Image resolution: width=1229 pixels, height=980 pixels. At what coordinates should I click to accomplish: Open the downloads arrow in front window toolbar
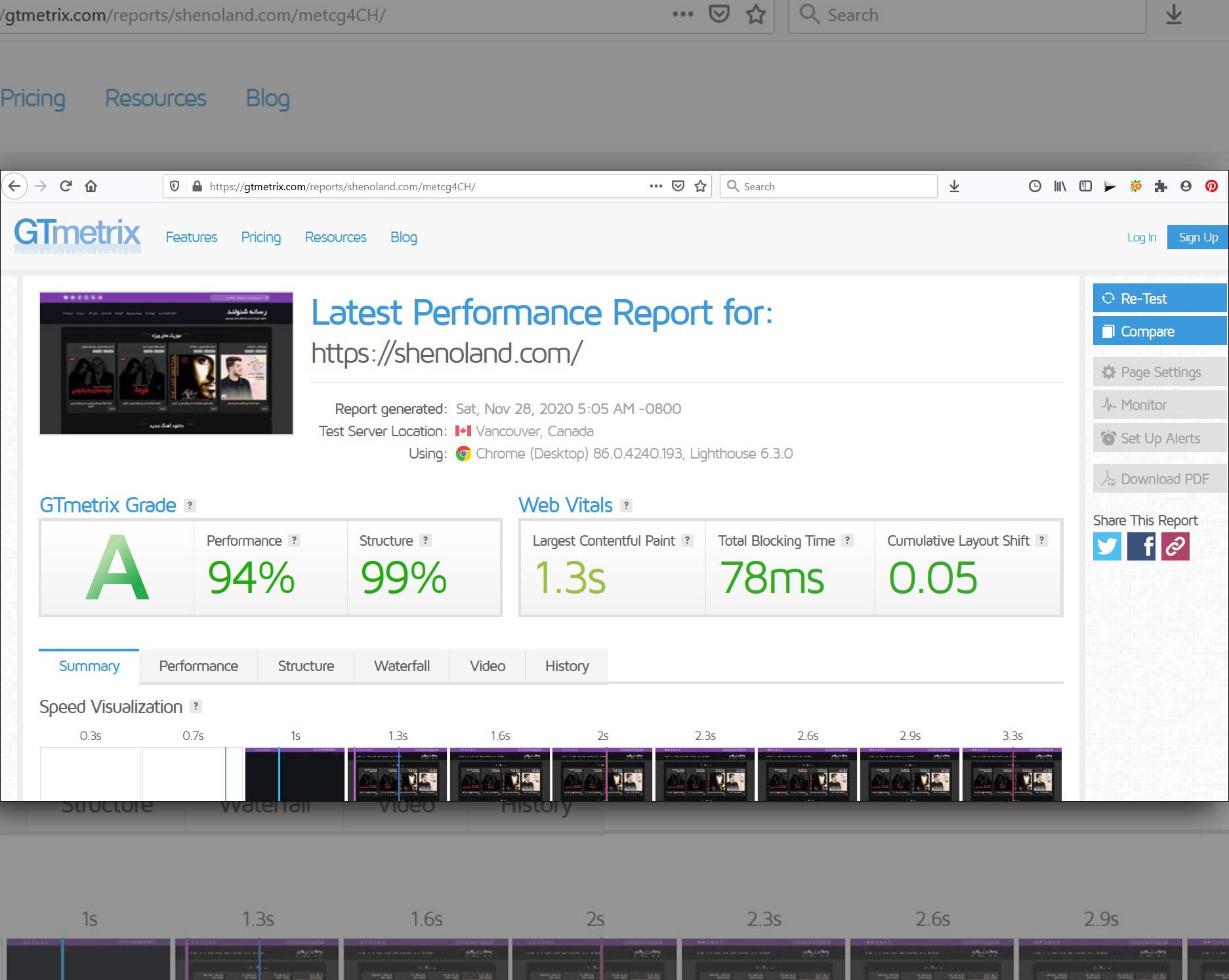[x=954, y=186]
